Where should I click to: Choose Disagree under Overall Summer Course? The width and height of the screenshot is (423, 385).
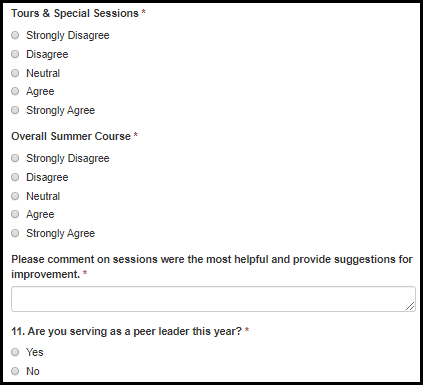tap(15, 177)
